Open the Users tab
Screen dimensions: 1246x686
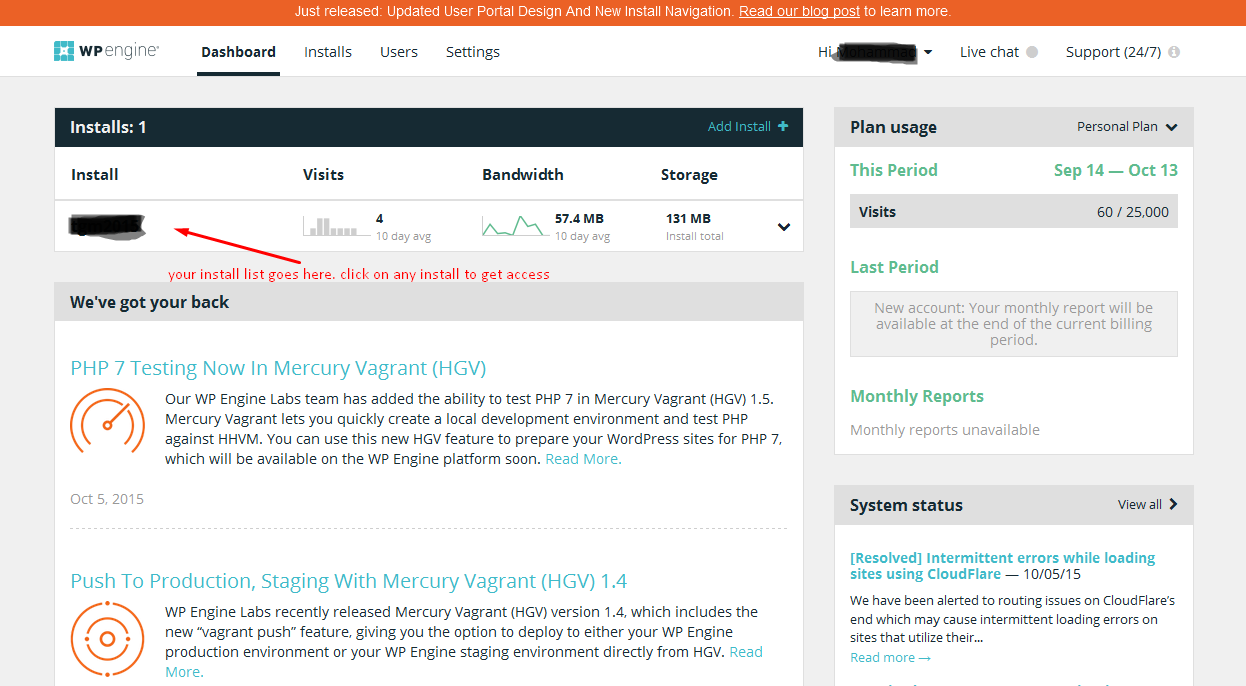(399, 52)
